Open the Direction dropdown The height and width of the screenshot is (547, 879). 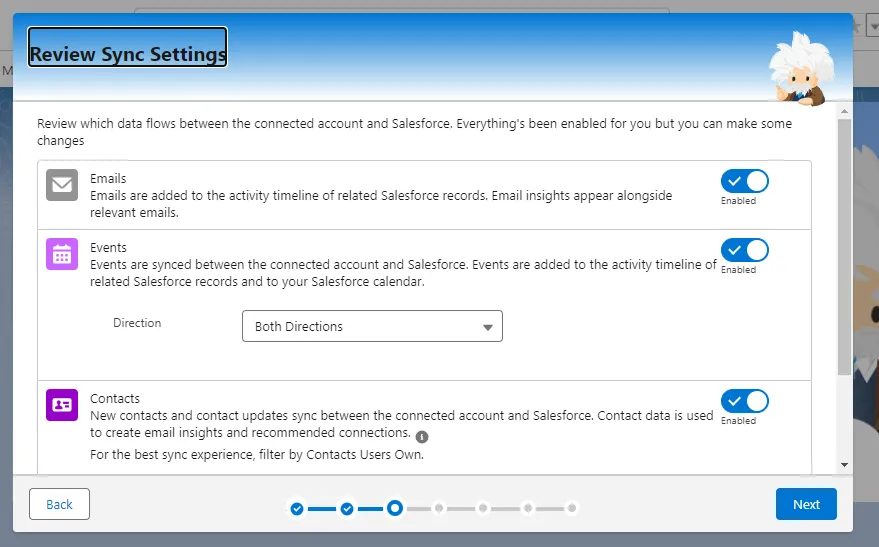372,327
